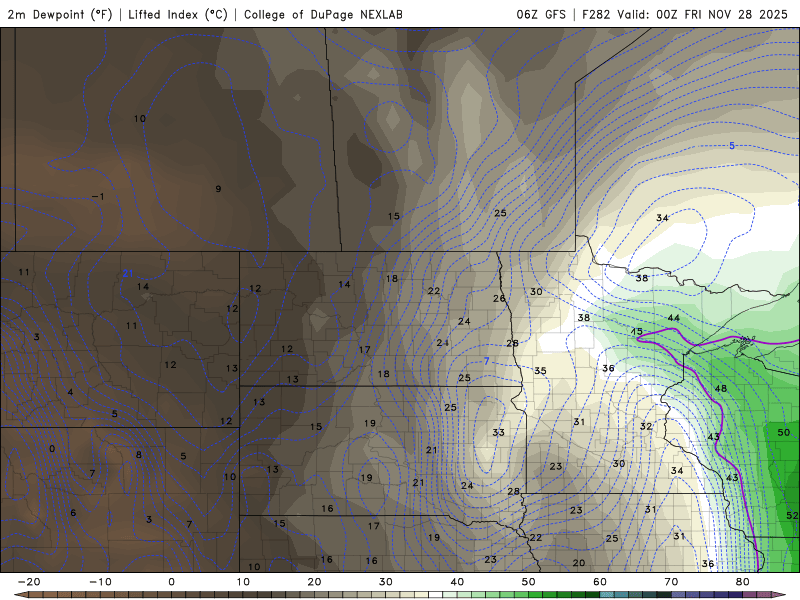
Task: Click the left end arrow of color bar
Action: pos(19,595)
